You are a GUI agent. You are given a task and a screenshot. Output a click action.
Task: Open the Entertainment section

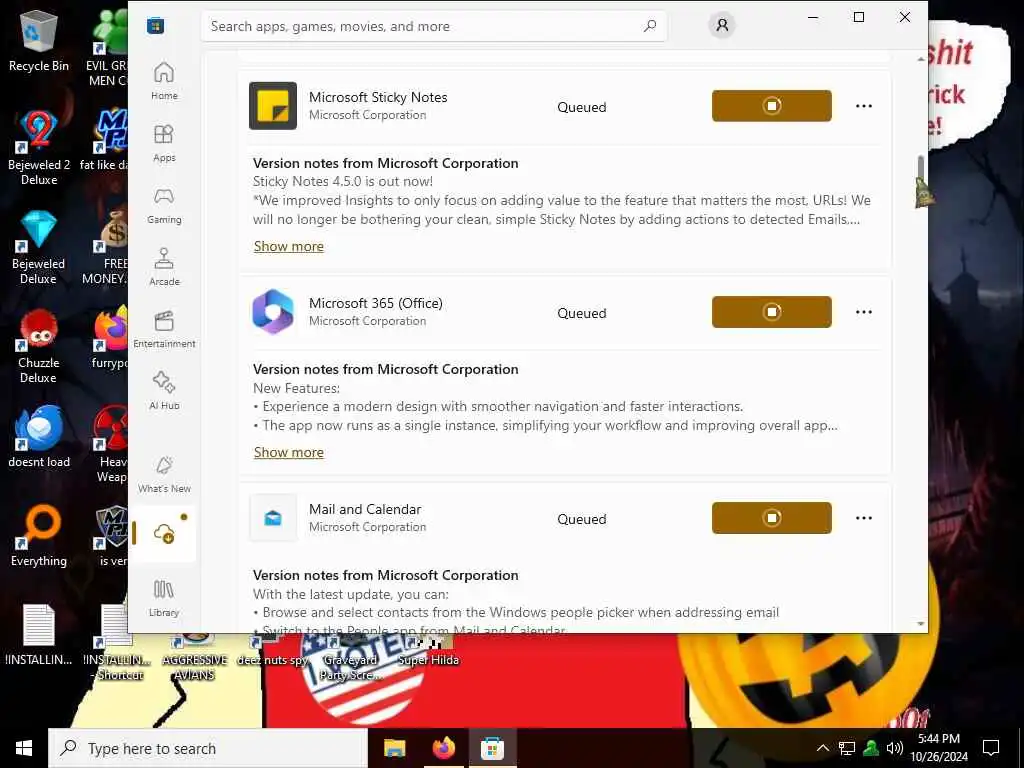(164, 329)
